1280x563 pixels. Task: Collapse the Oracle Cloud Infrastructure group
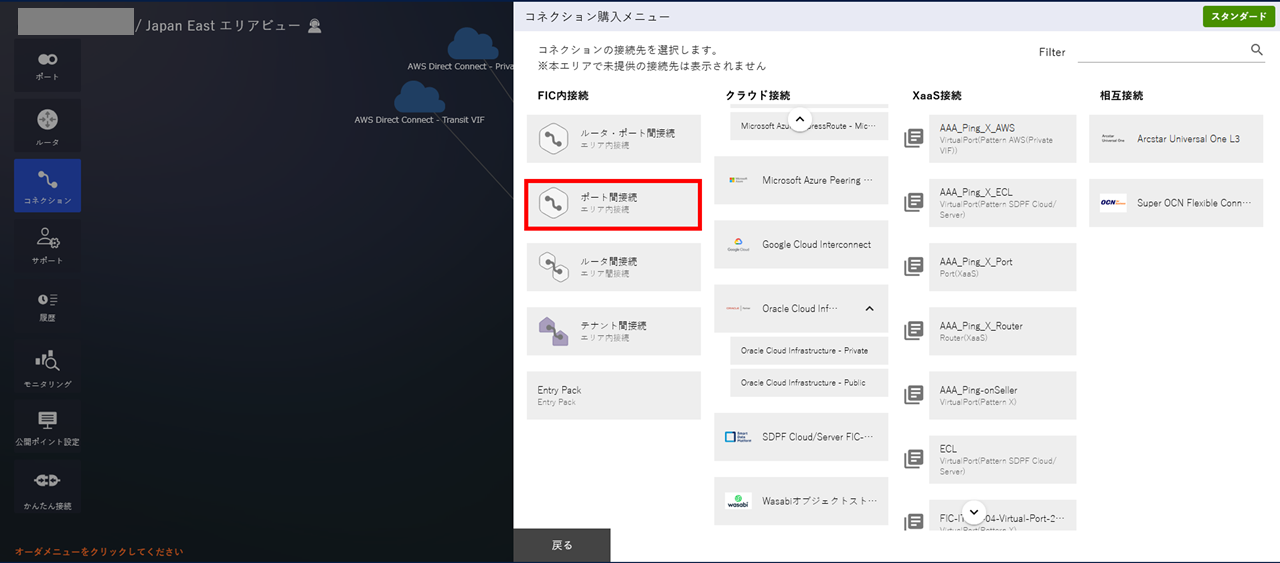click(869, 309)
